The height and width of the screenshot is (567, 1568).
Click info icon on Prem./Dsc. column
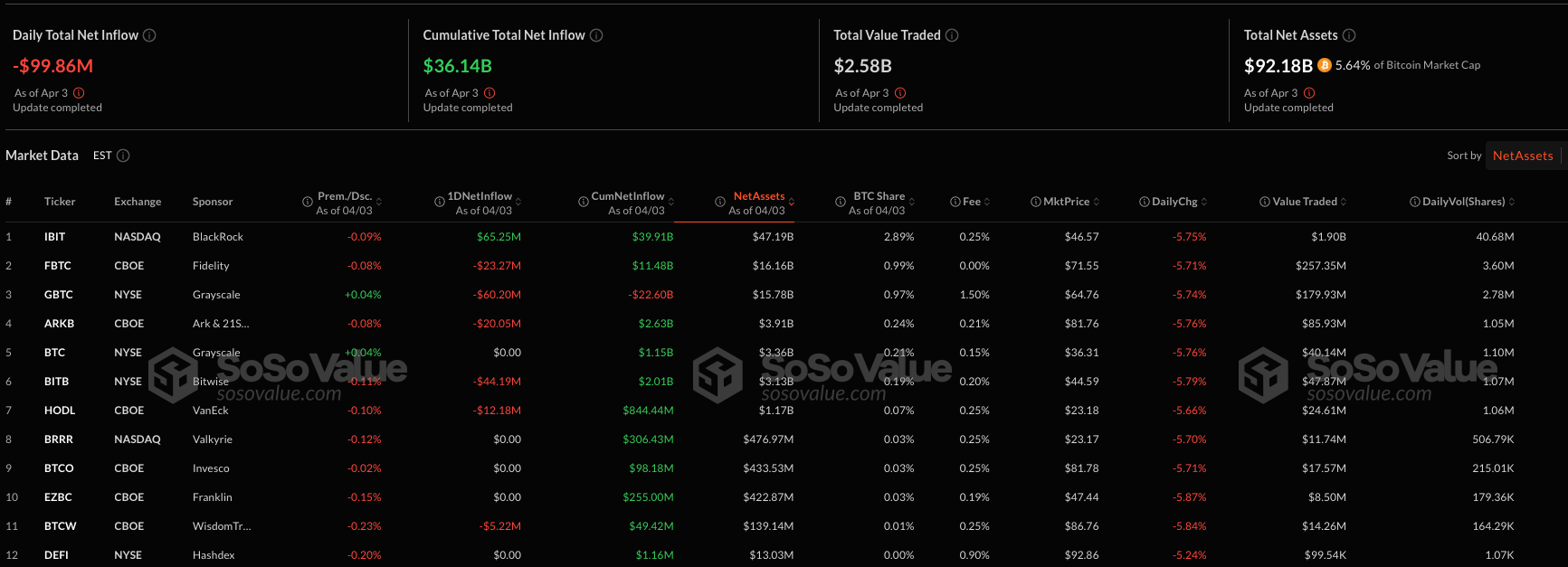(x=308, y=202)
